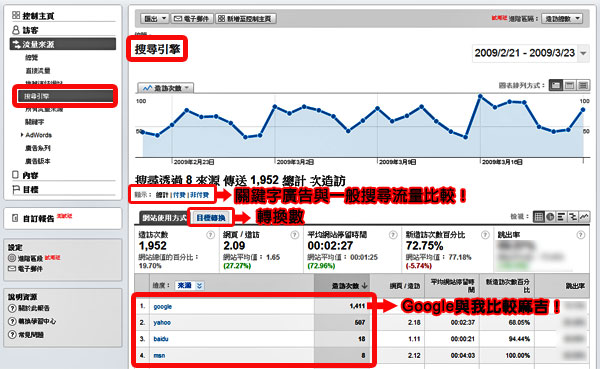The width and height of the screenshot is (600, 369).
Task: Click the question mark next to 造訪次數 metric
Action: click(x=210, y=235)
